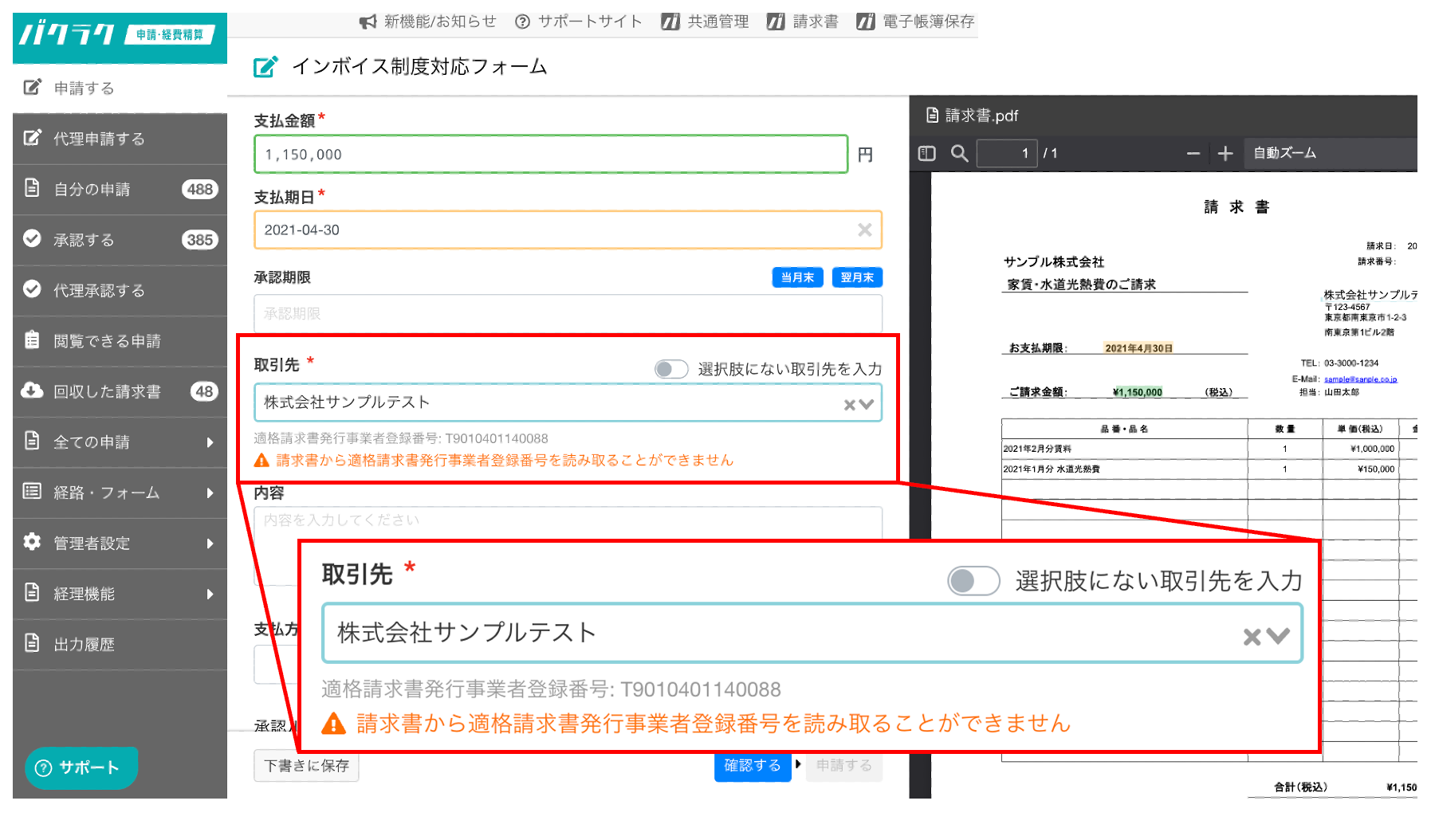This screenshot has width=1435, height=840.
Task: Click the サポート help button
Action: coord(81,767)
